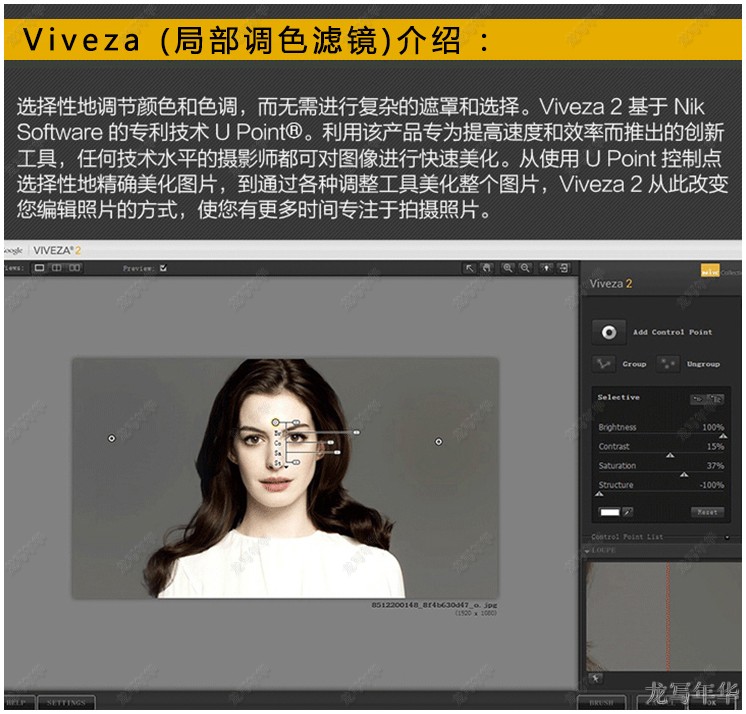Click the Selective panel heading
The width and height of the screenshot is (746, 714).
pyautogui.click(x=618, y=397)
